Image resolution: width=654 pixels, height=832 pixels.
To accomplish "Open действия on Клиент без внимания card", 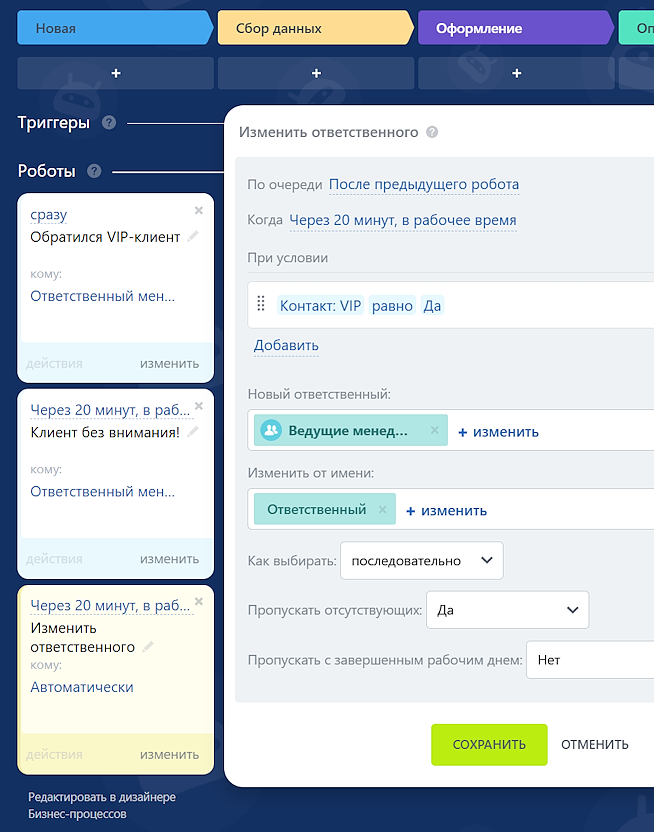I will pyautogui.click(x=54, y=559).
